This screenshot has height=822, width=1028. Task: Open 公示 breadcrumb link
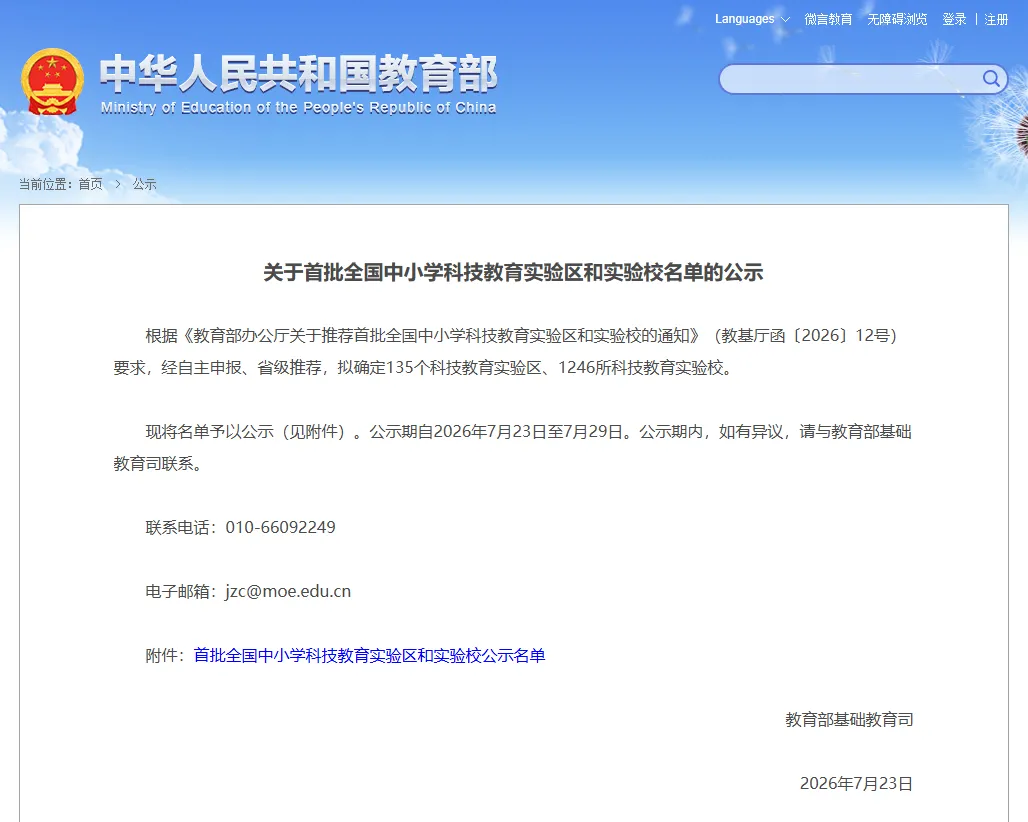[144, 184]
